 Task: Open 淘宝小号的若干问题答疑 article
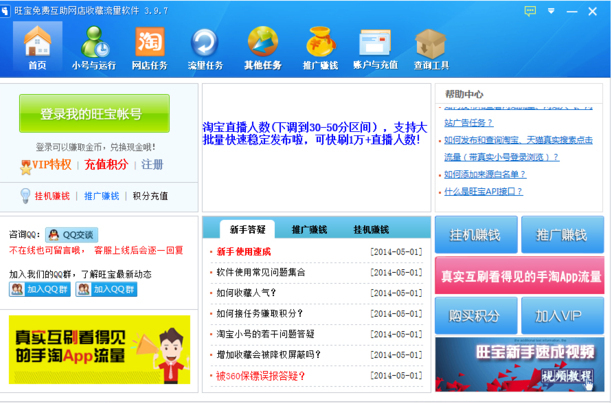265,334
